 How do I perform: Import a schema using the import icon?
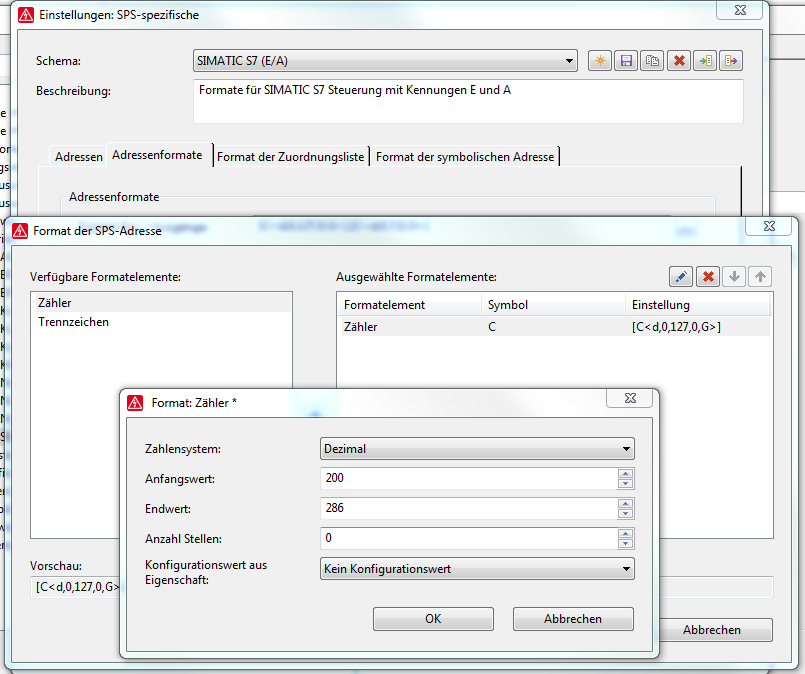point(705,61)
